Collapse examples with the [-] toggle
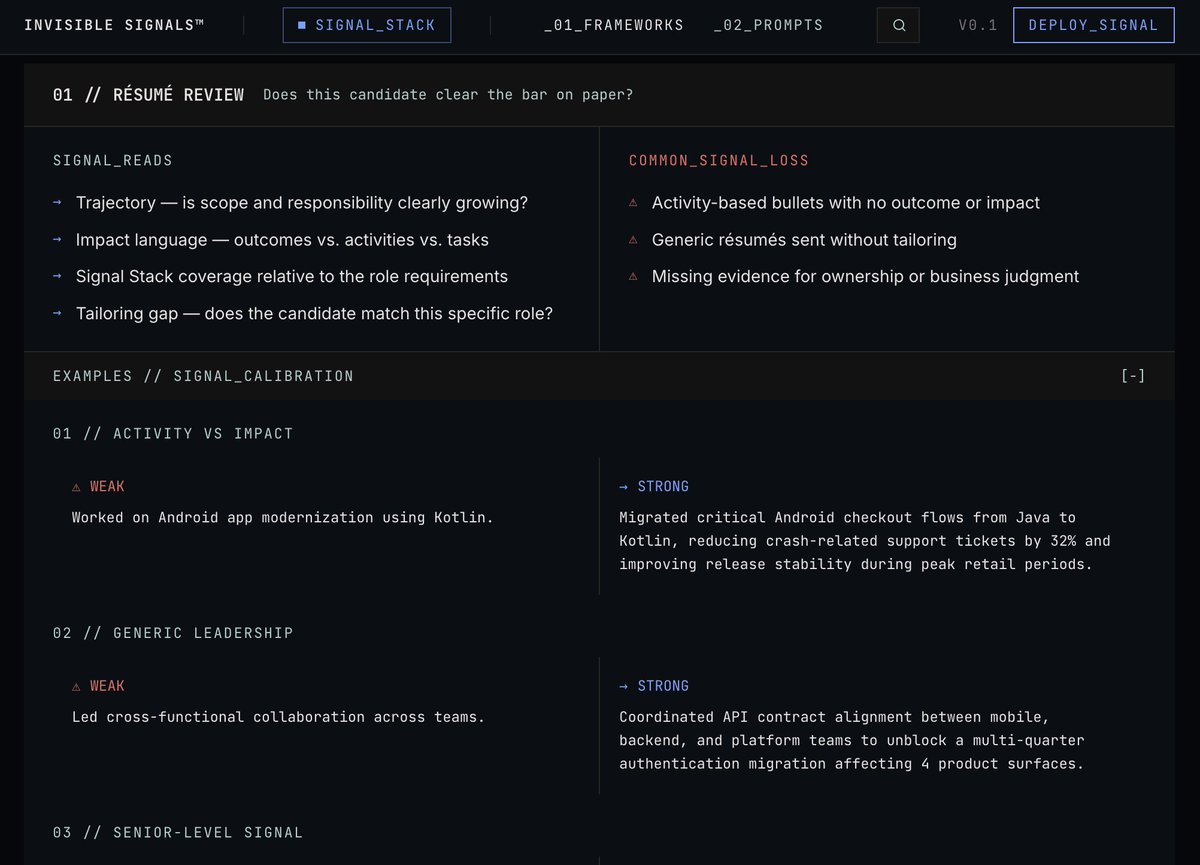The width and height of the screenshot is (1200, 865). tap(1133, 376)
